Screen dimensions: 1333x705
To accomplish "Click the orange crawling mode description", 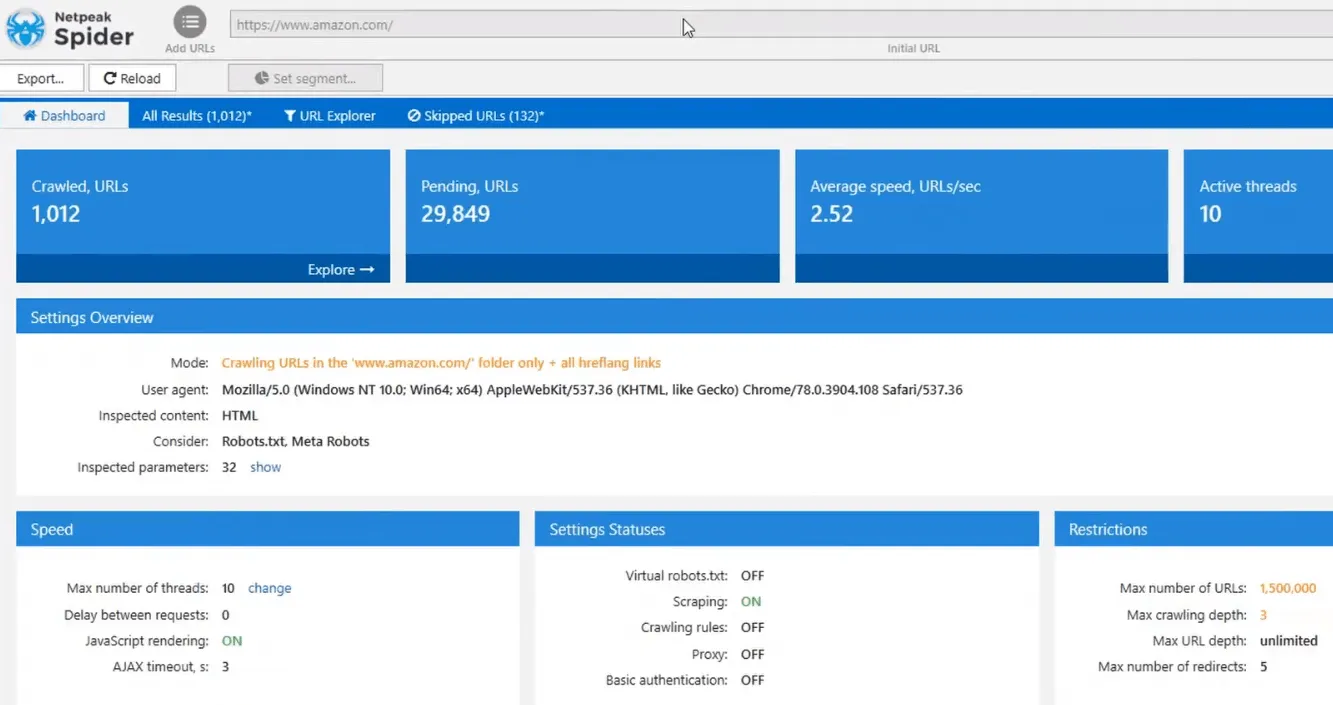I will pyautogui.click(x=440, y=363).
